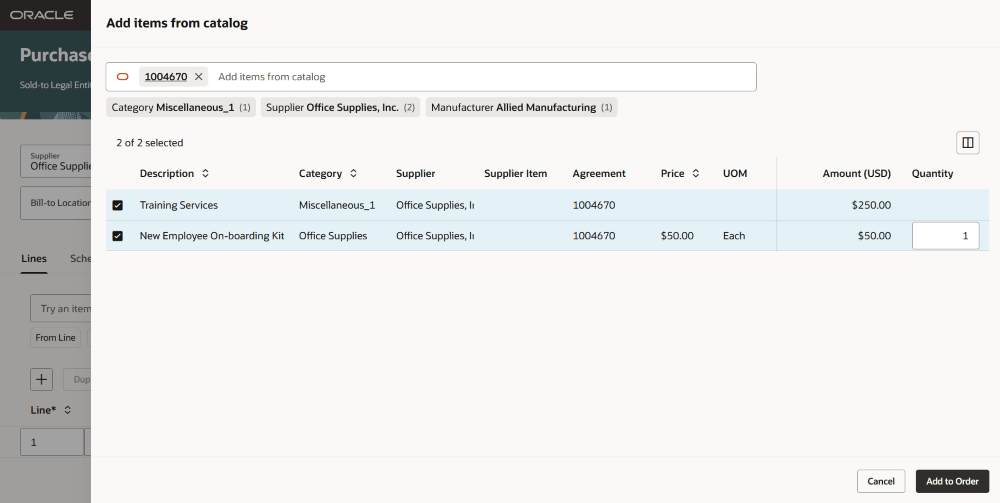
Task: Click the Add to Order button
Action: pyautogui.click(x=952, y=481)
